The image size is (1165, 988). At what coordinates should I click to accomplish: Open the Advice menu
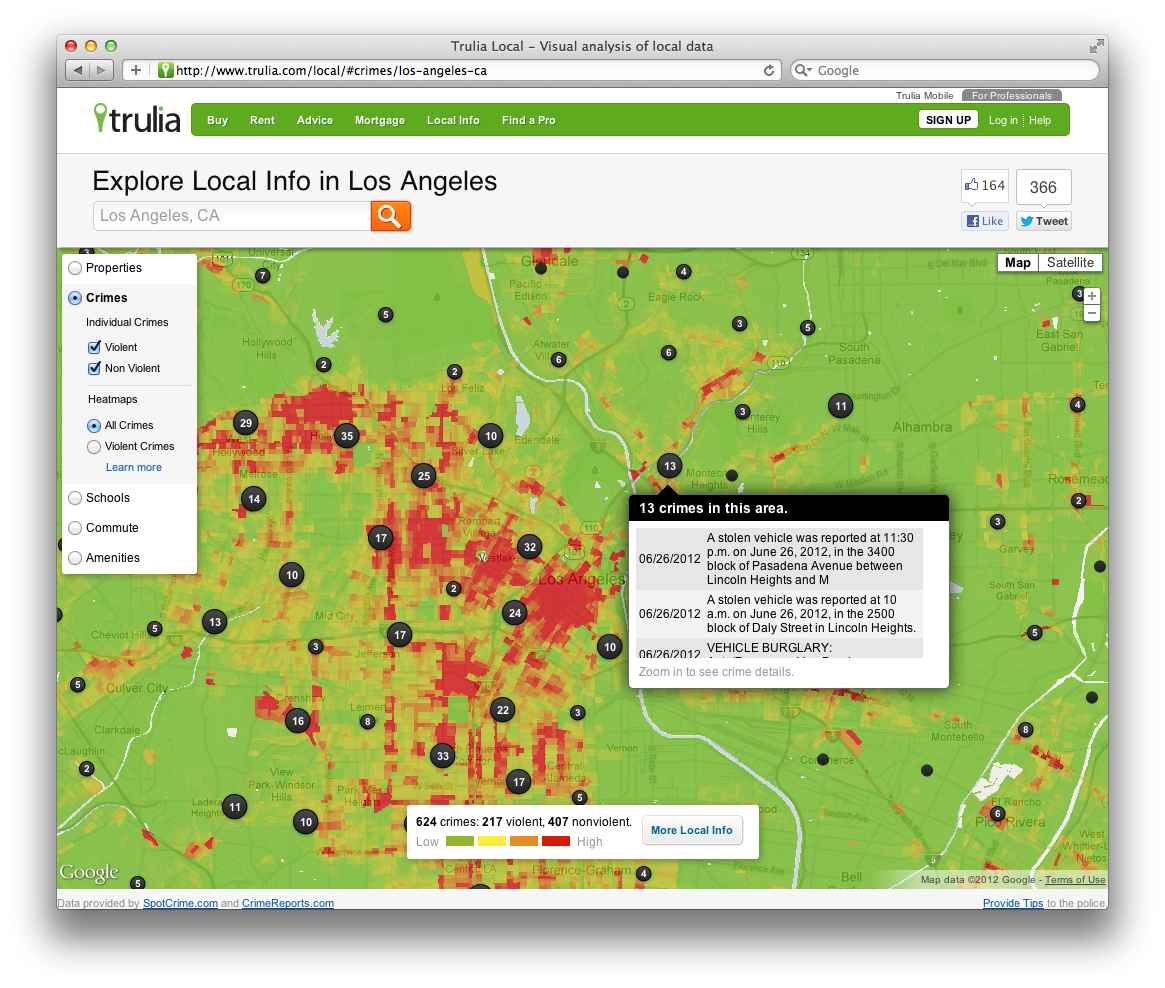[x=315, y=120]
